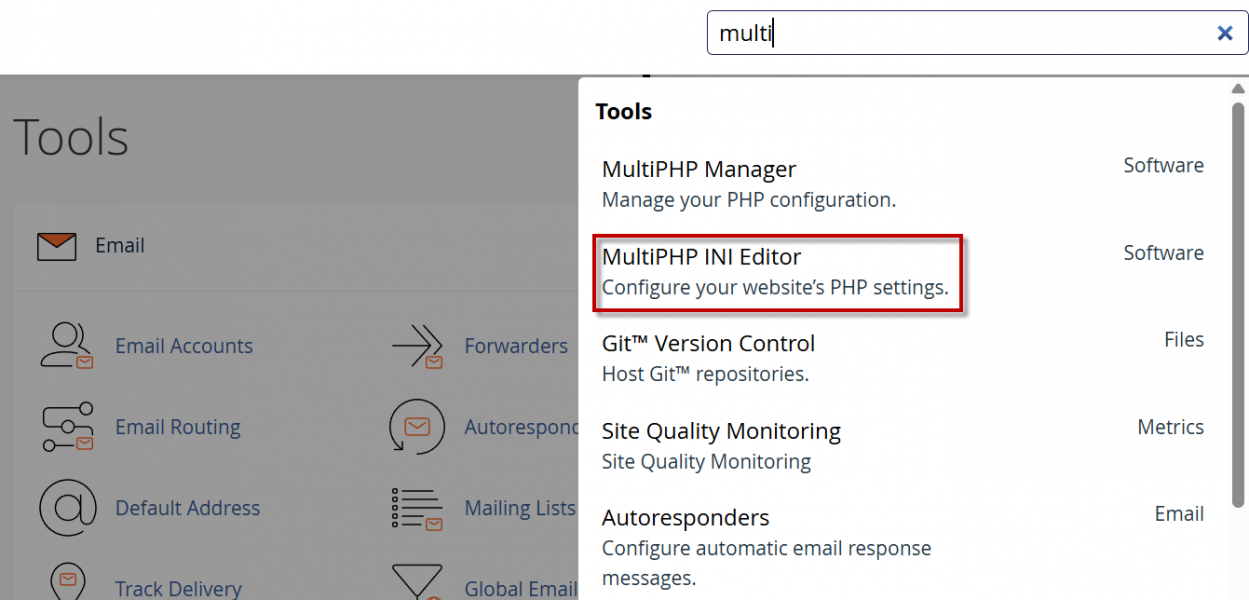Click the Default Address at-sign icon
This screenshot has width=1249, height=600.
(67, 508)
